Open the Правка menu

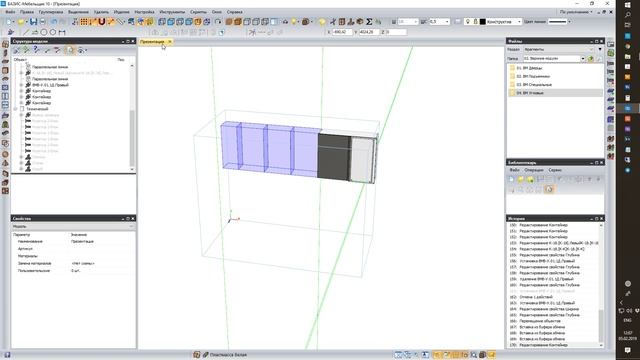[27, 12]
